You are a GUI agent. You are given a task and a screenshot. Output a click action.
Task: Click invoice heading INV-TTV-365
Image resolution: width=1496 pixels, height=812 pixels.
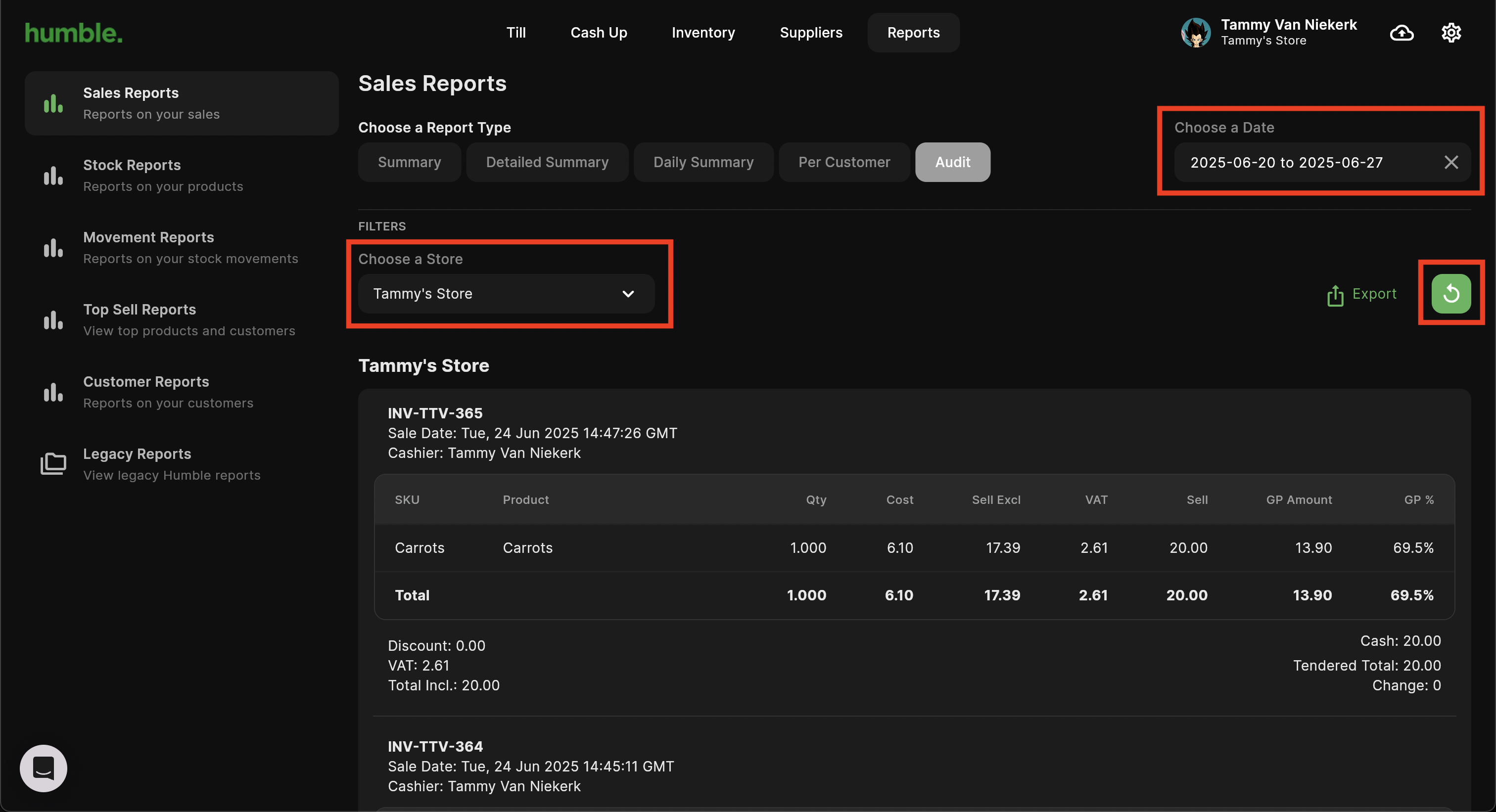(x=435, y=413)
